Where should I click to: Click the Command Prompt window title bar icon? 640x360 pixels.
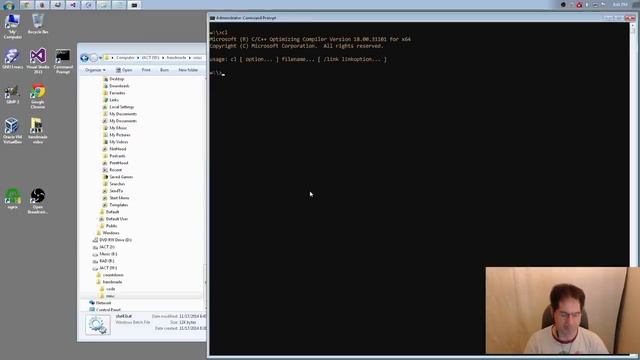pyautogui.click(x=212, y=18)
